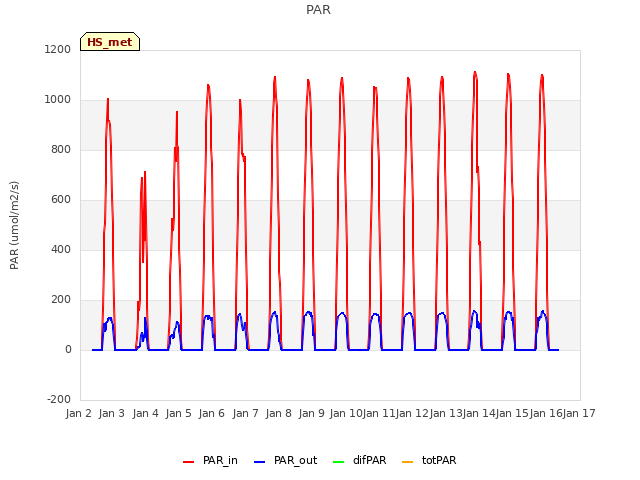The height and width of the screenshot is (480, 640).
Task: Click the Jan 4 lowest PAR_in peak
Action: tap(144, 173)
